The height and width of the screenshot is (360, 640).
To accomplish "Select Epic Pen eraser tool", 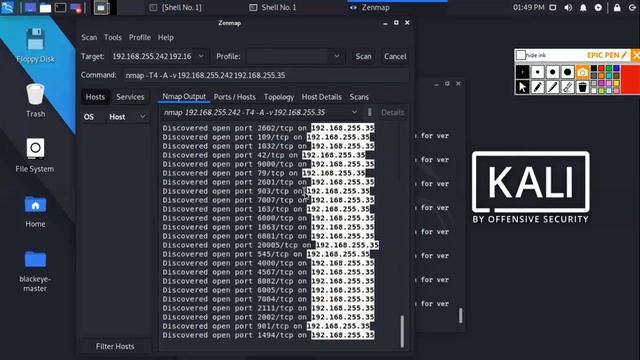I will (568, 87).
